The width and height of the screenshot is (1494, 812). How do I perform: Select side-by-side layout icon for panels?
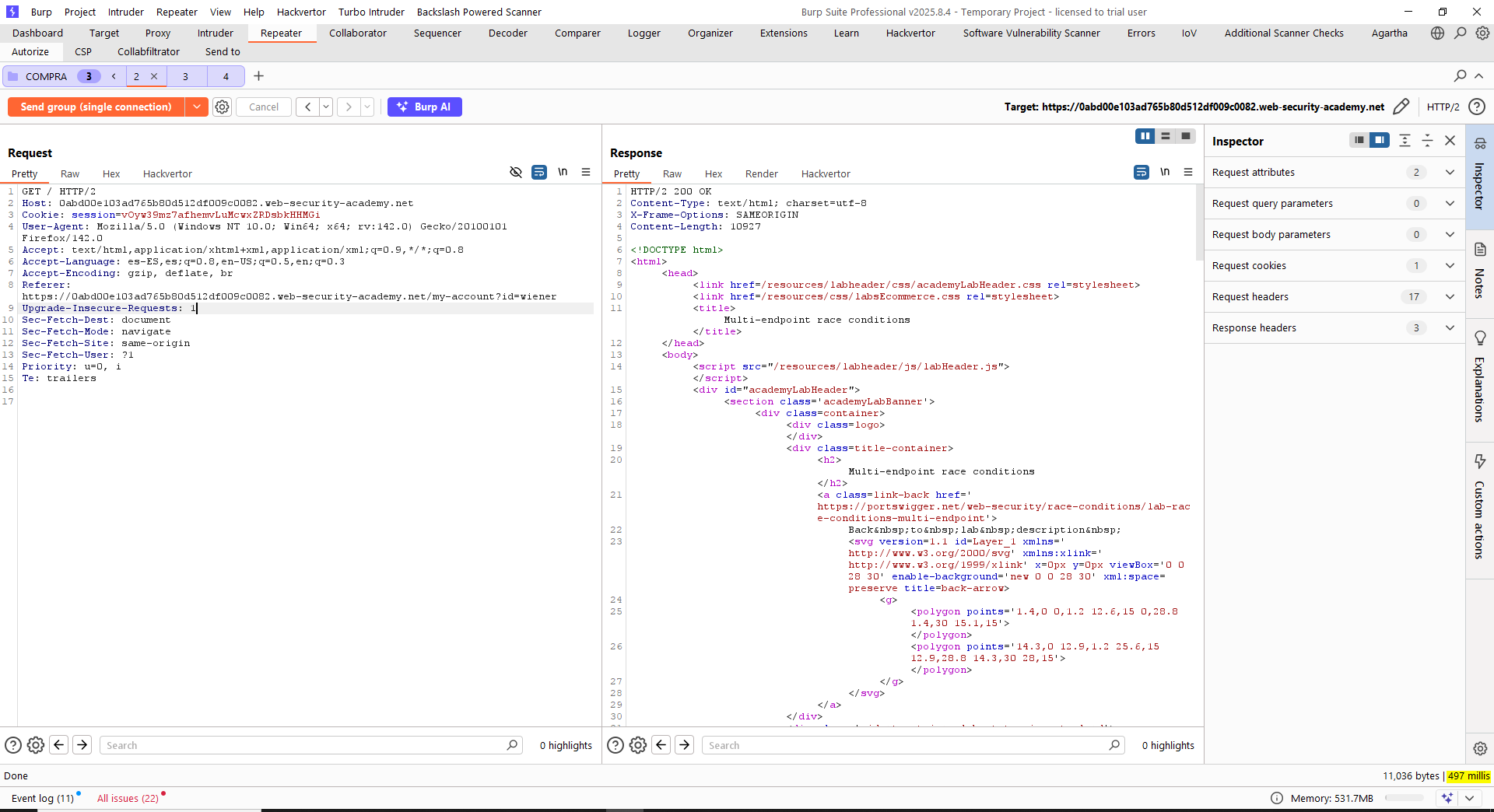pos(1145,136)
